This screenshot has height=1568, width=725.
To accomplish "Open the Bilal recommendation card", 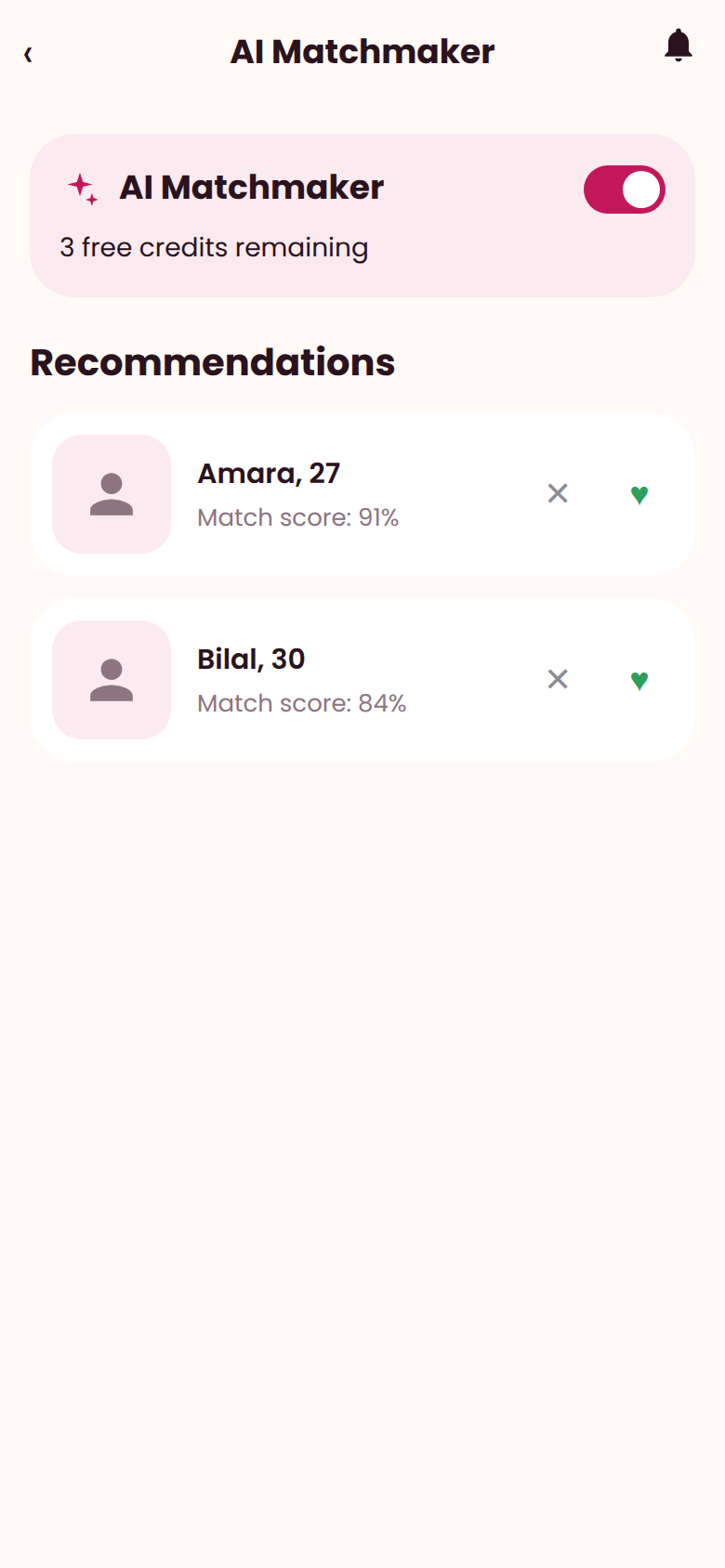I will click(x=362, y=680).
